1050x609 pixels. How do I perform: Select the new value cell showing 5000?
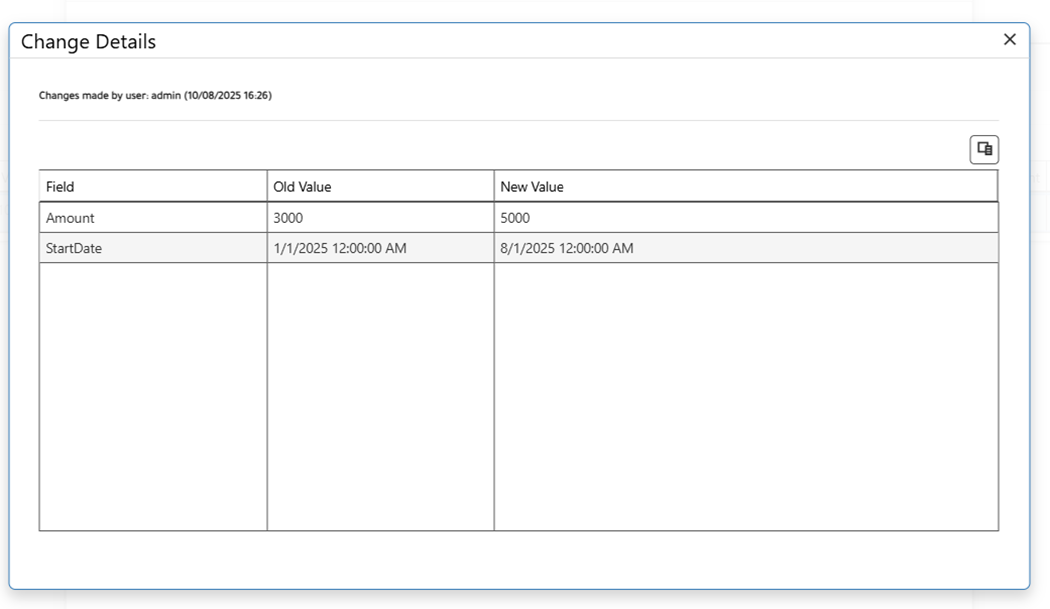pyautogui.click(x=515, y=218)
